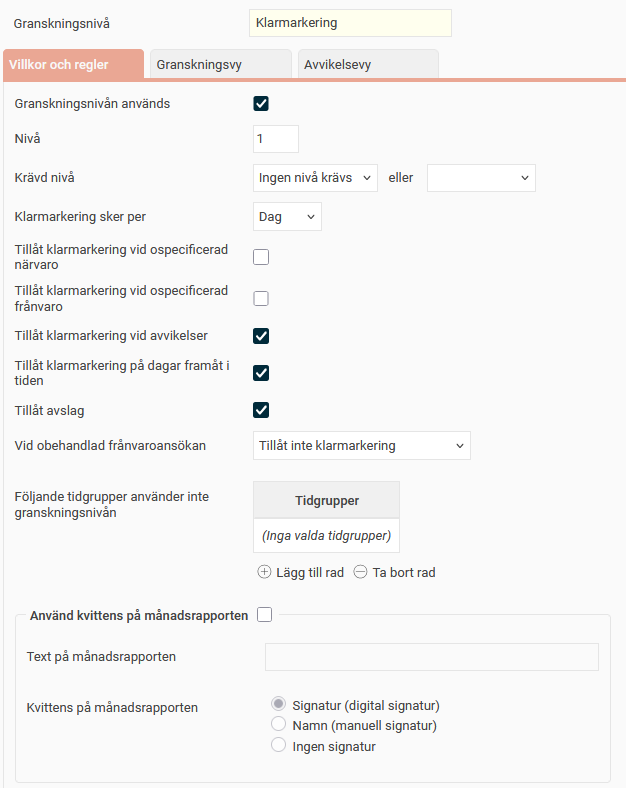Click the Granskningsnivå name field
The image size is (626, 788).
(350, 22)
